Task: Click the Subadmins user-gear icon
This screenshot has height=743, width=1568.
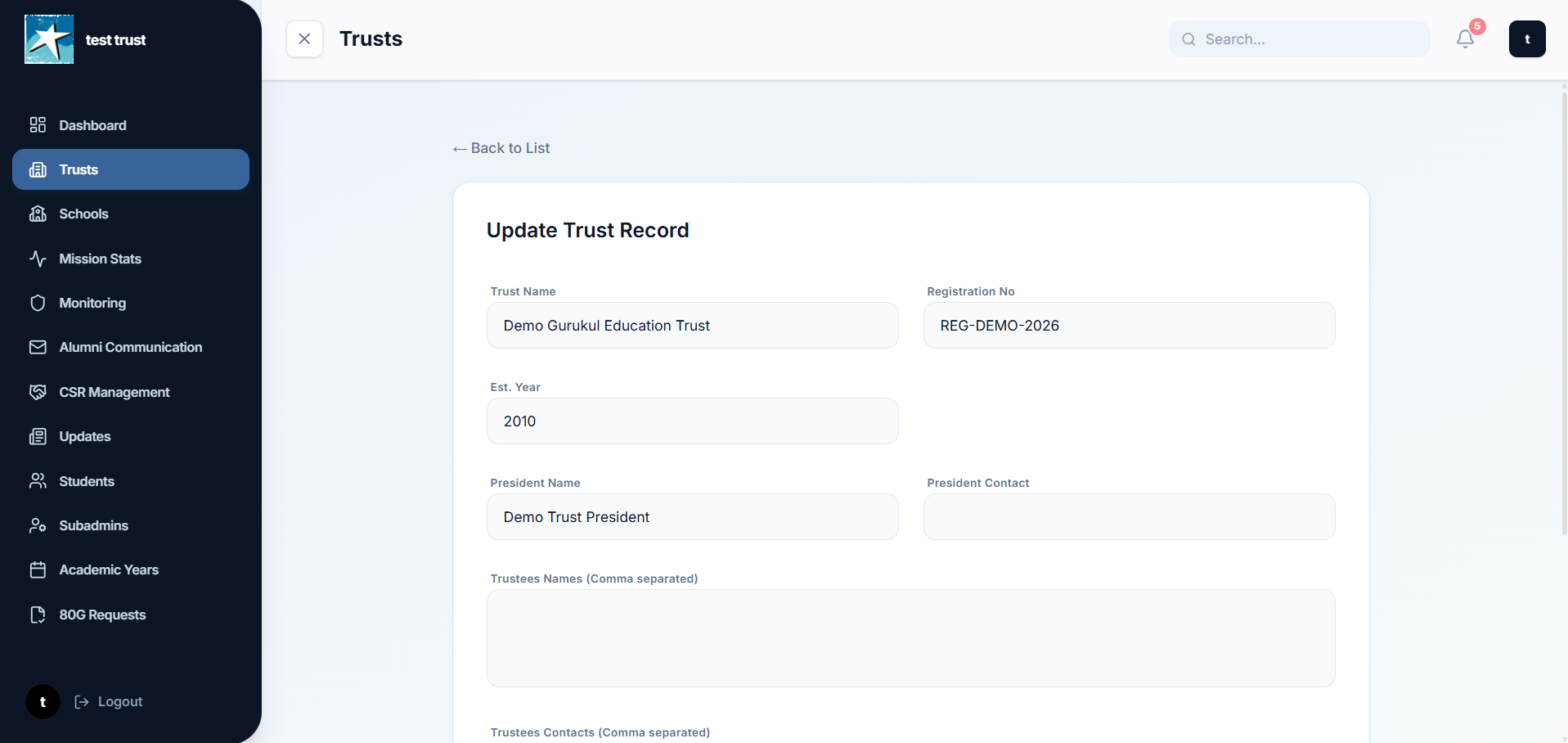Action: click(38, 525)
